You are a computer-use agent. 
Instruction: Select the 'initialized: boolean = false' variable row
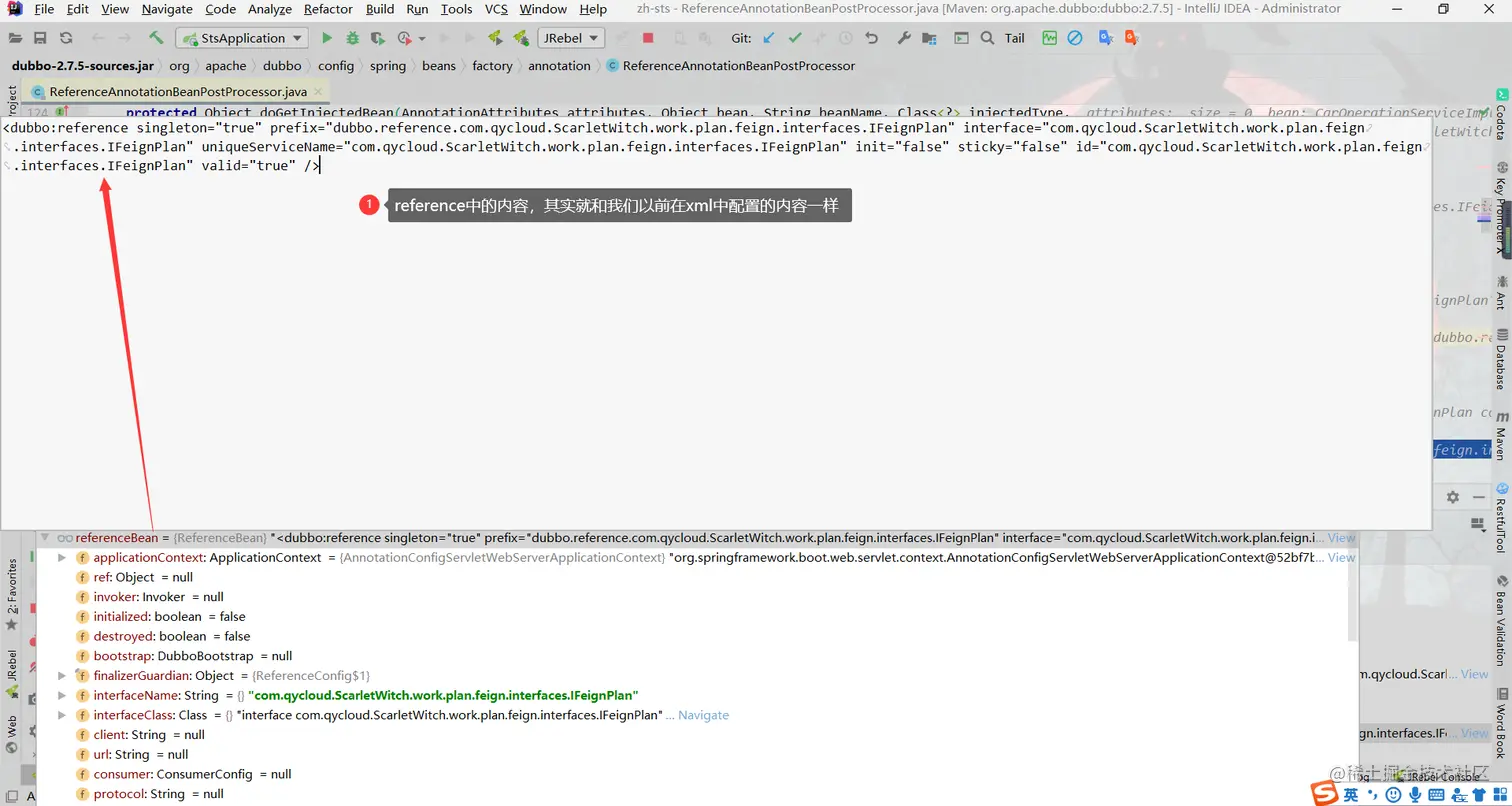point(695,616)
